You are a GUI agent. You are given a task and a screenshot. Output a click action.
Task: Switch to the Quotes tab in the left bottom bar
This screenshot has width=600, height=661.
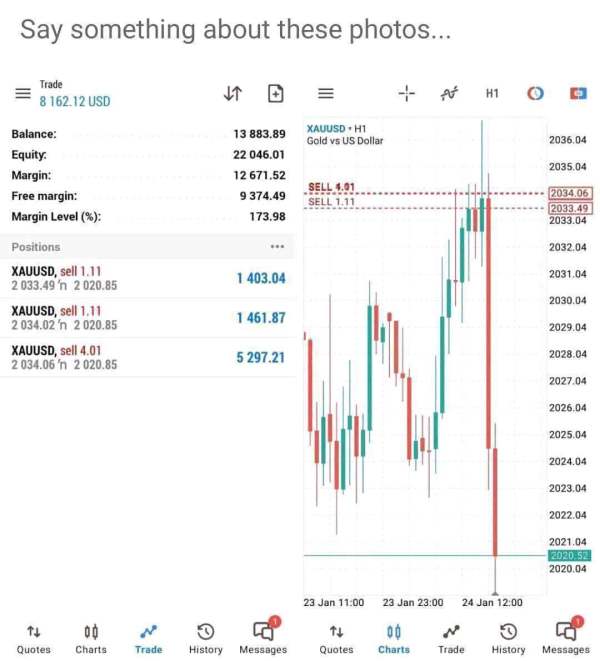pyautogui.click(x=34, y=640)
